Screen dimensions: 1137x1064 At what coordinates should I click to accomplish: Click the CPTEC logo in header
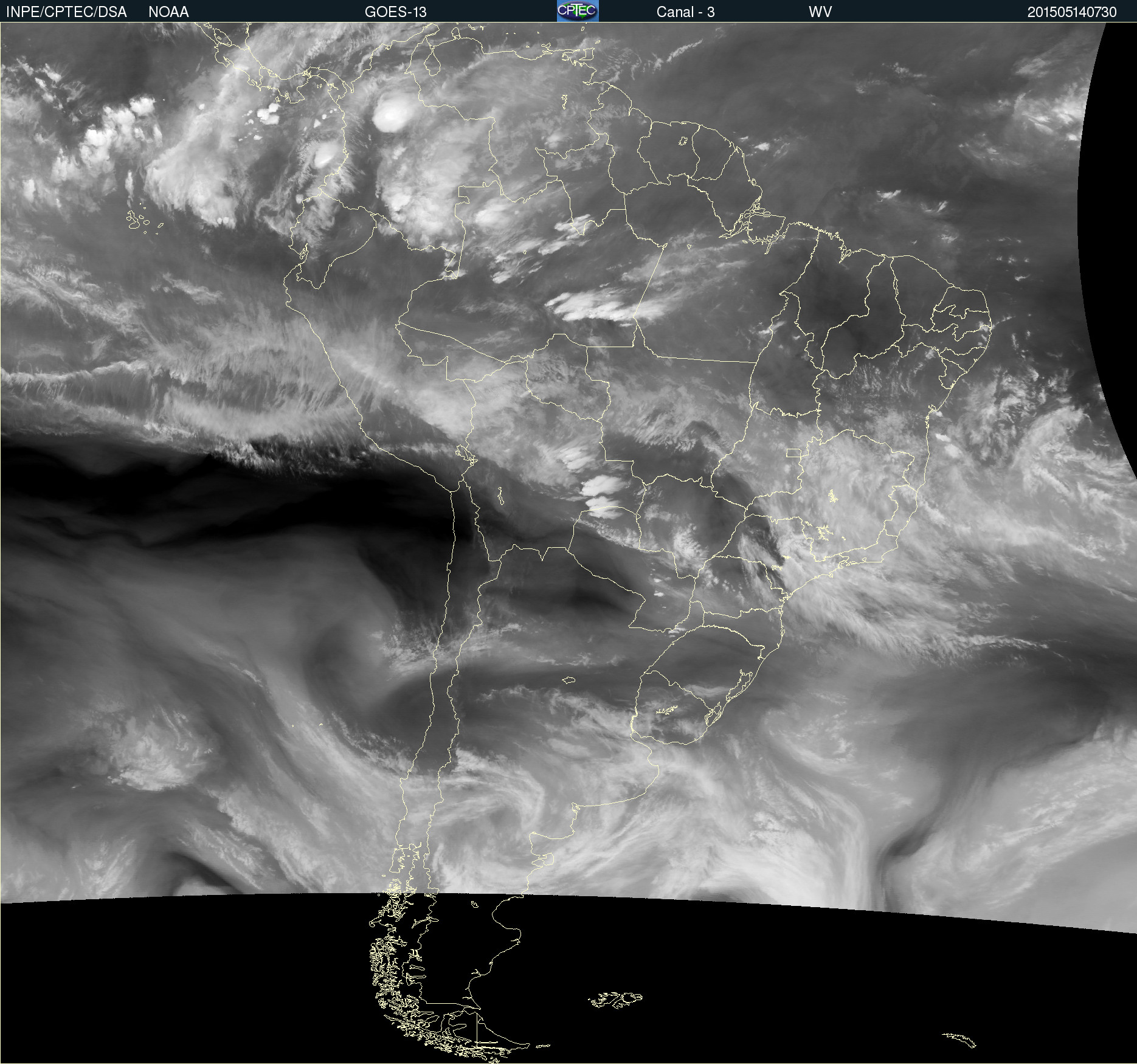[578, 11]
